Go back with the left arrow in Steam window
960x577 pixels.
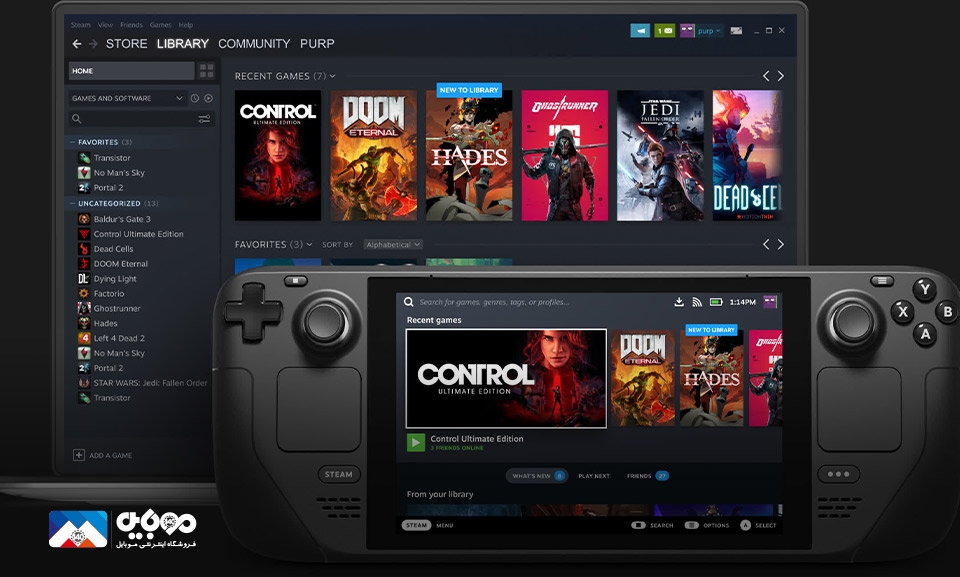[x=77, y=43]
